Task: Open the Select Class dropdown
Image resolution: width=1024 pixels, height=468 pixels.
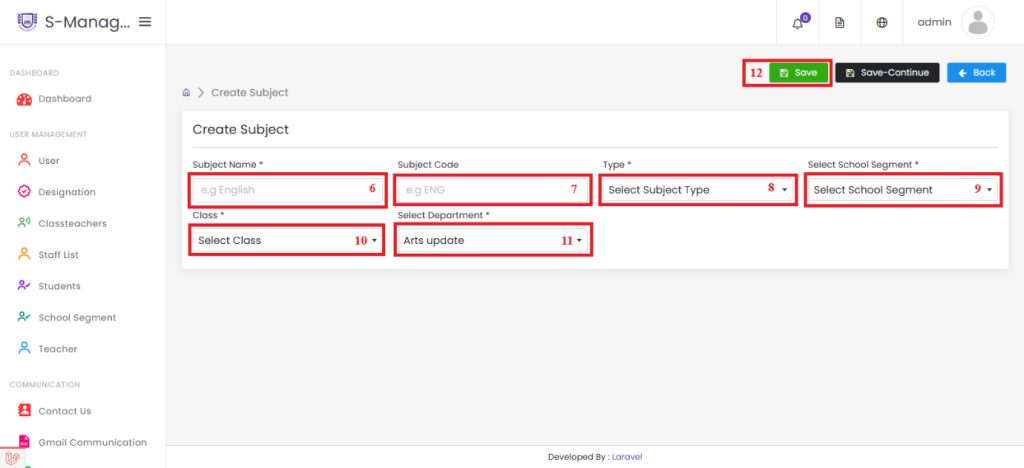Action: pyautogui.click(x=287, y=240)
